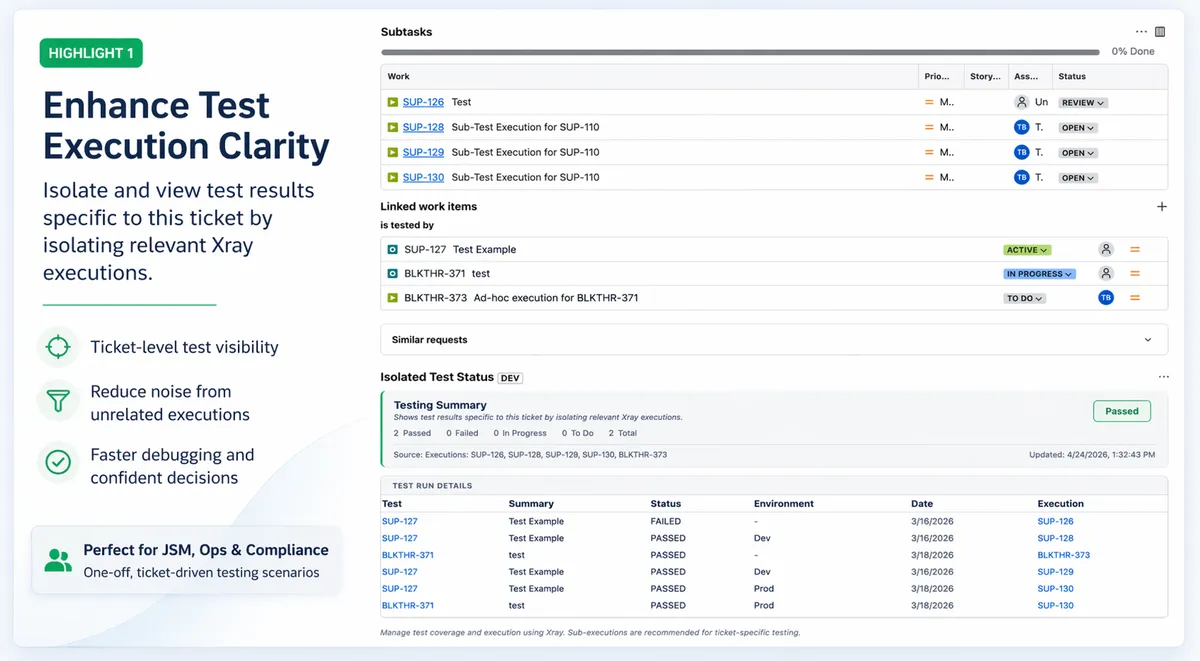
Task: Click the priority icon in SUP-127 linked row
Action: [1135, 250]
